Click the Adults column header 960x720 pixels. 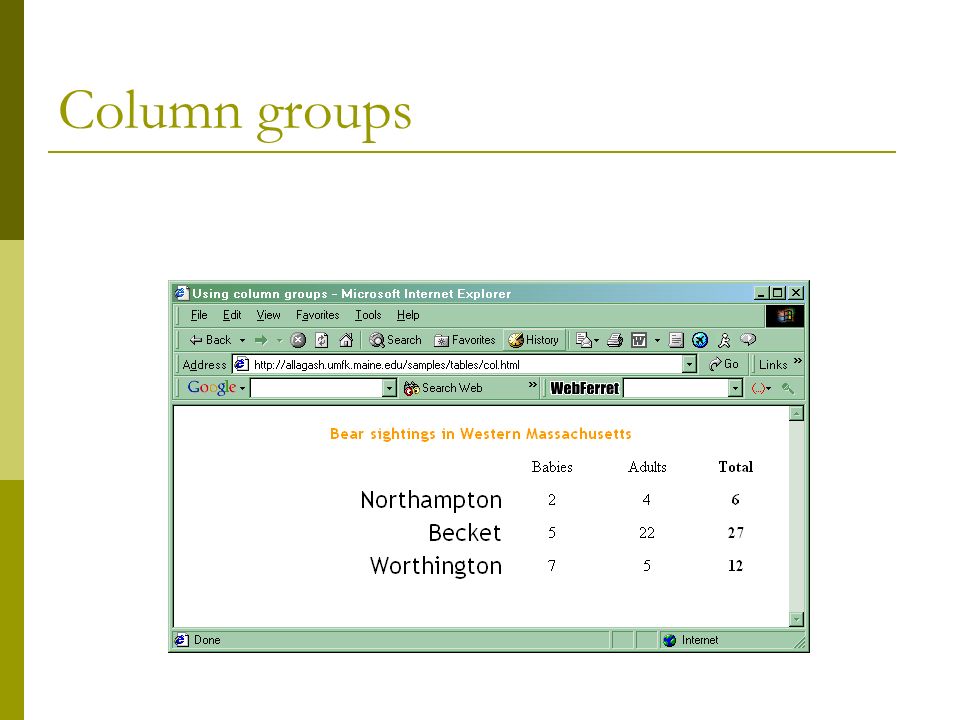pos(647,467)
